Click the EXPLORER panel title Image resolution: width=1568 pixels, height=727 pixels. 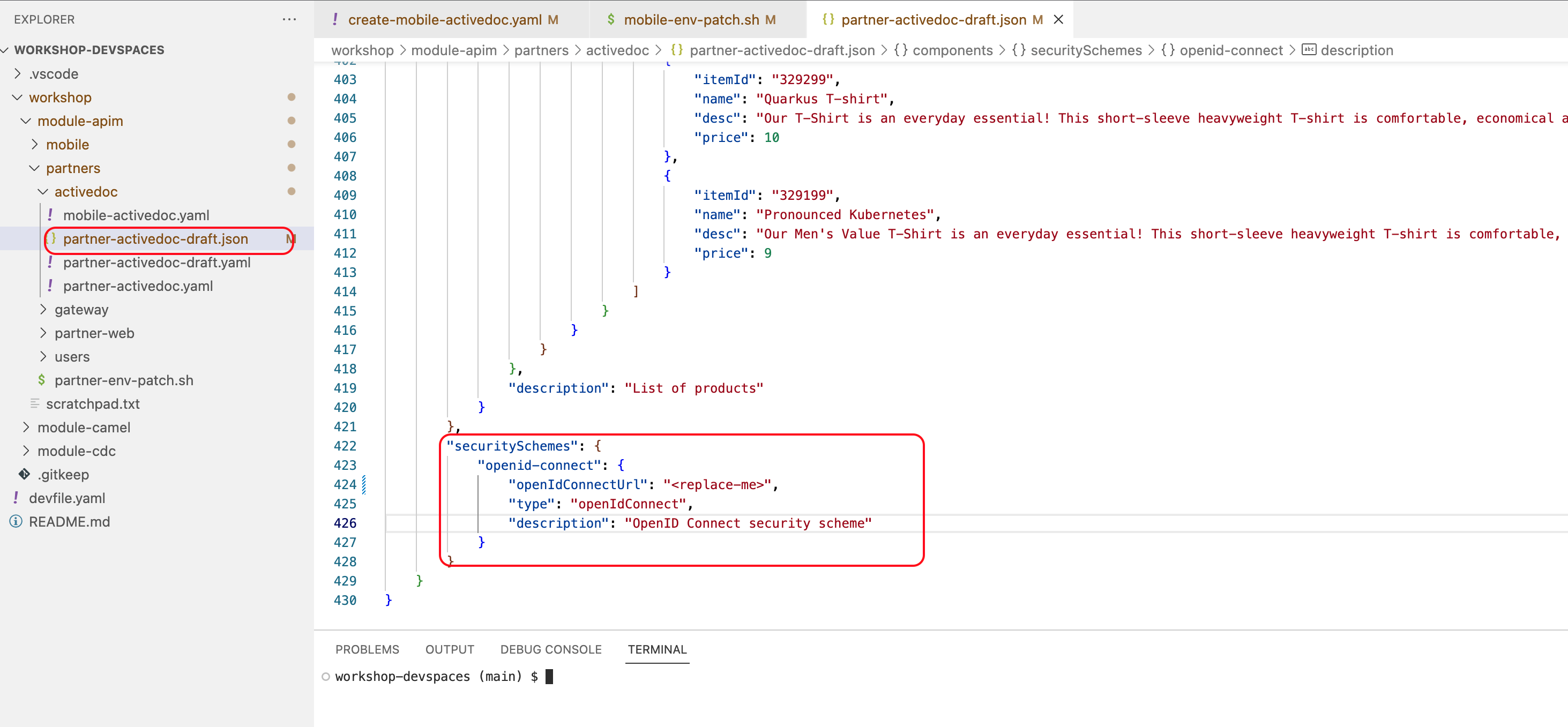(44, 19)
